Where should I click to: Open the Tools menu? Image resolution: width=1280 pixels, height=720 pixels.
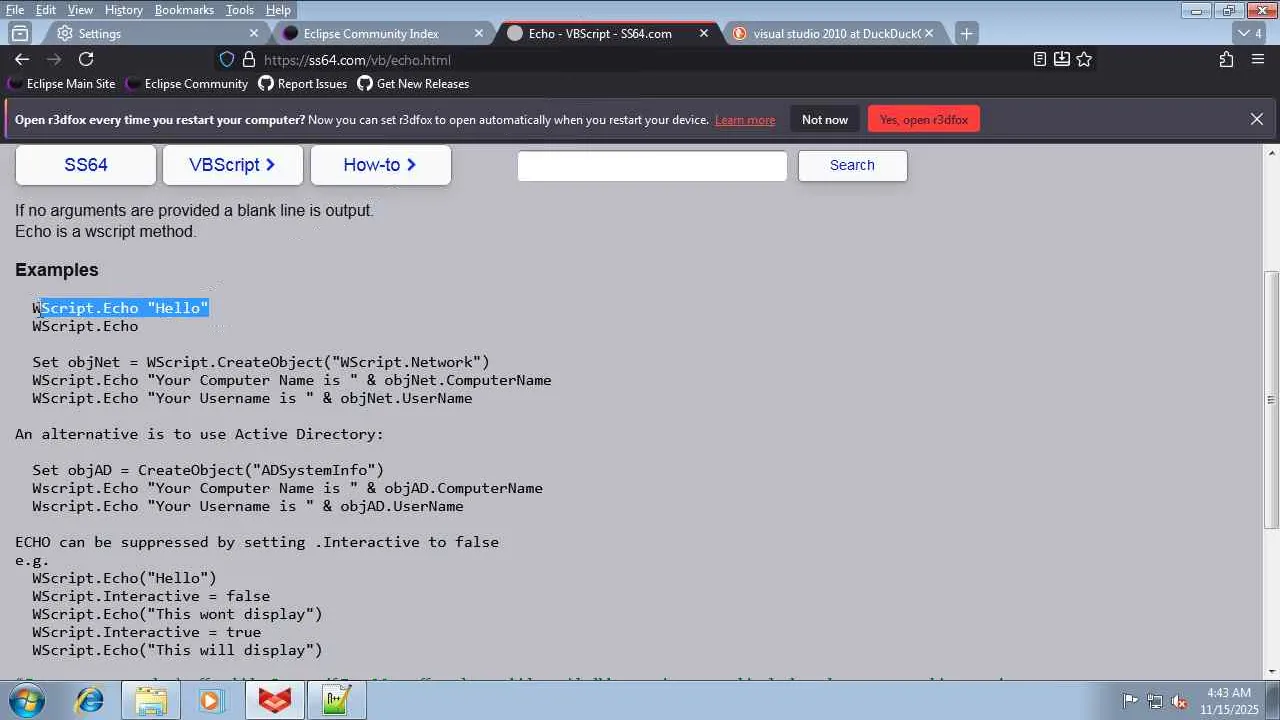tap(239, 10)
